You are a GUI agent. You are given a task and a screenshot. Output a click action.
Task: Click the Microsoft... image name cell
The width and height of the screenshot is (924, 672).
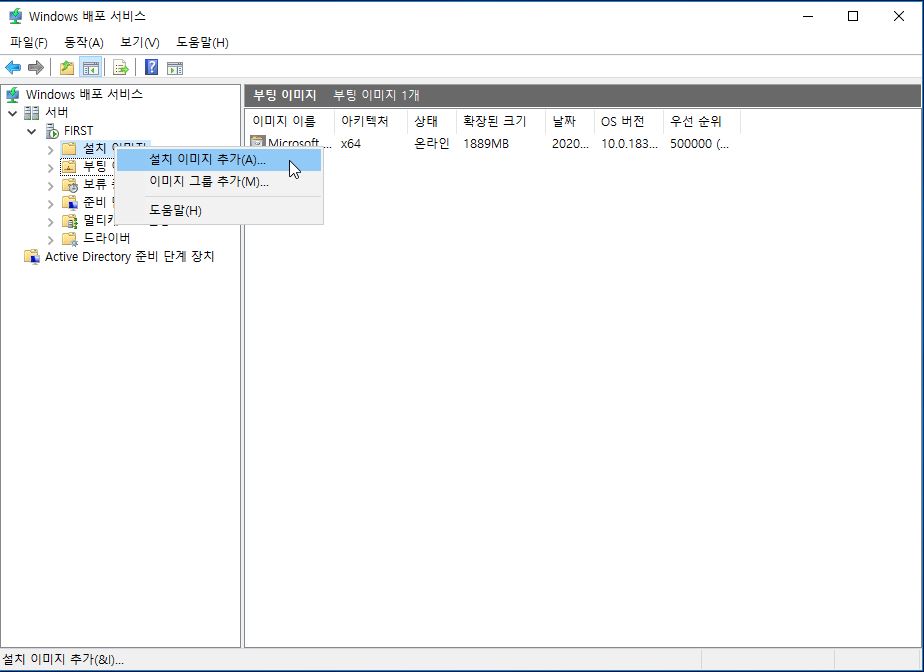[299, 143]
